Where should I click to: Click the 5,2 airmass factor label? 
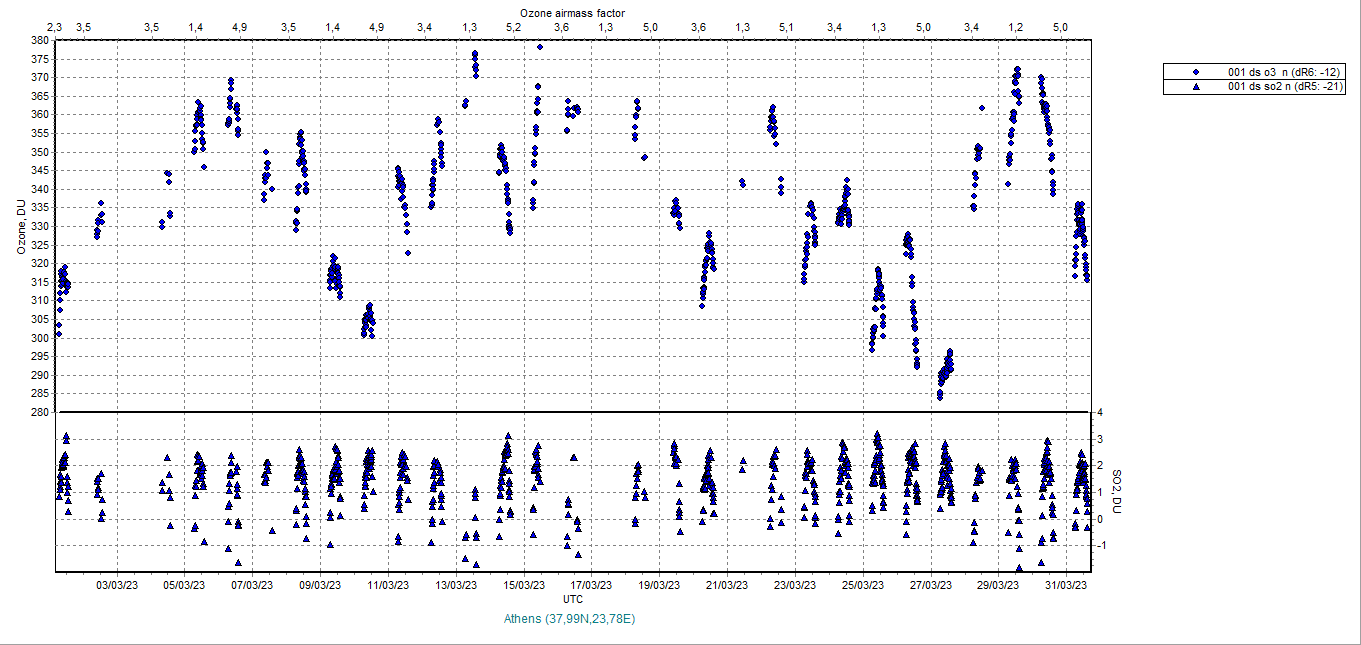click(x=513, y=26)
